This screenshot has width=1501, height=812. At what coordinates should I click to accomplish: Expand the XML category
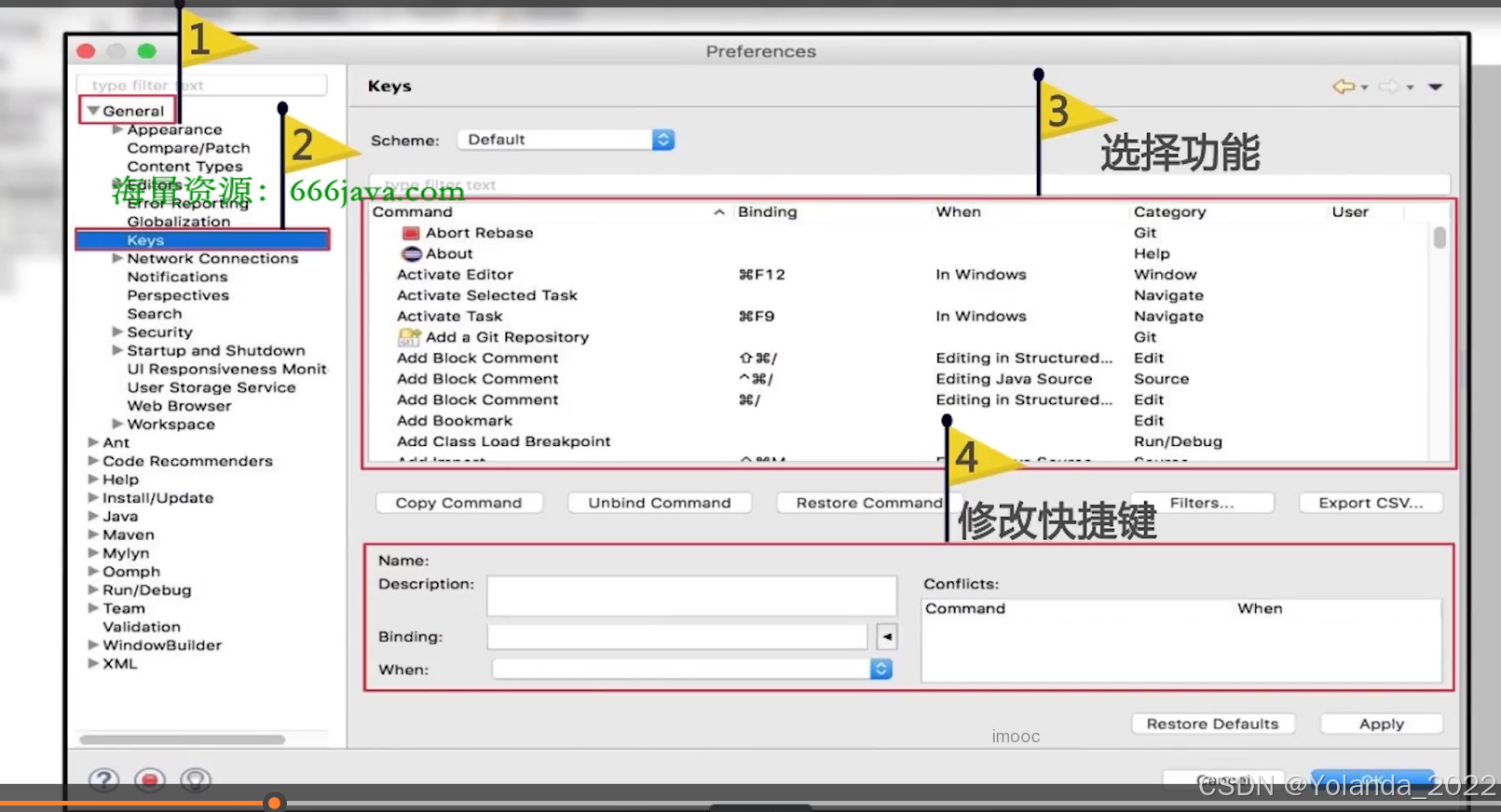click(93, 663)
